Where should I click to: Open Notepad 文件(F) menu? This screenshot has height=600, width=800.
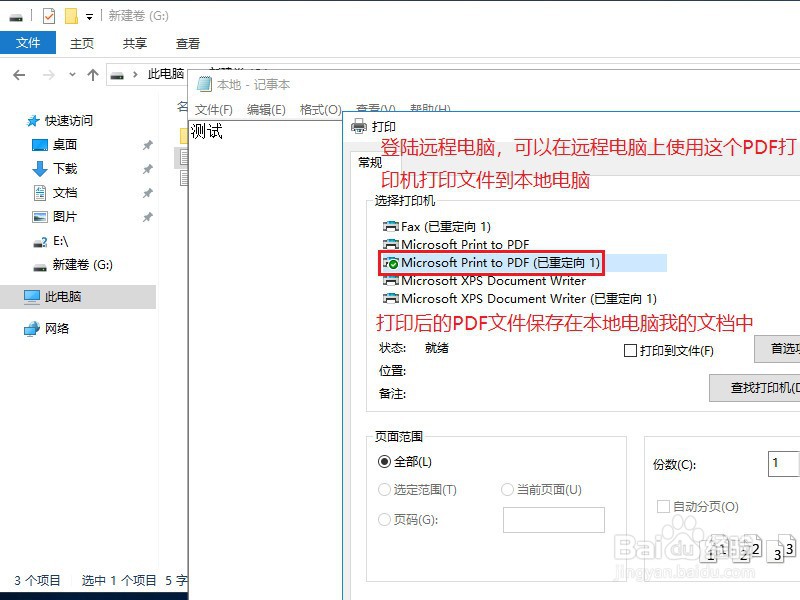tap(214, 110)
